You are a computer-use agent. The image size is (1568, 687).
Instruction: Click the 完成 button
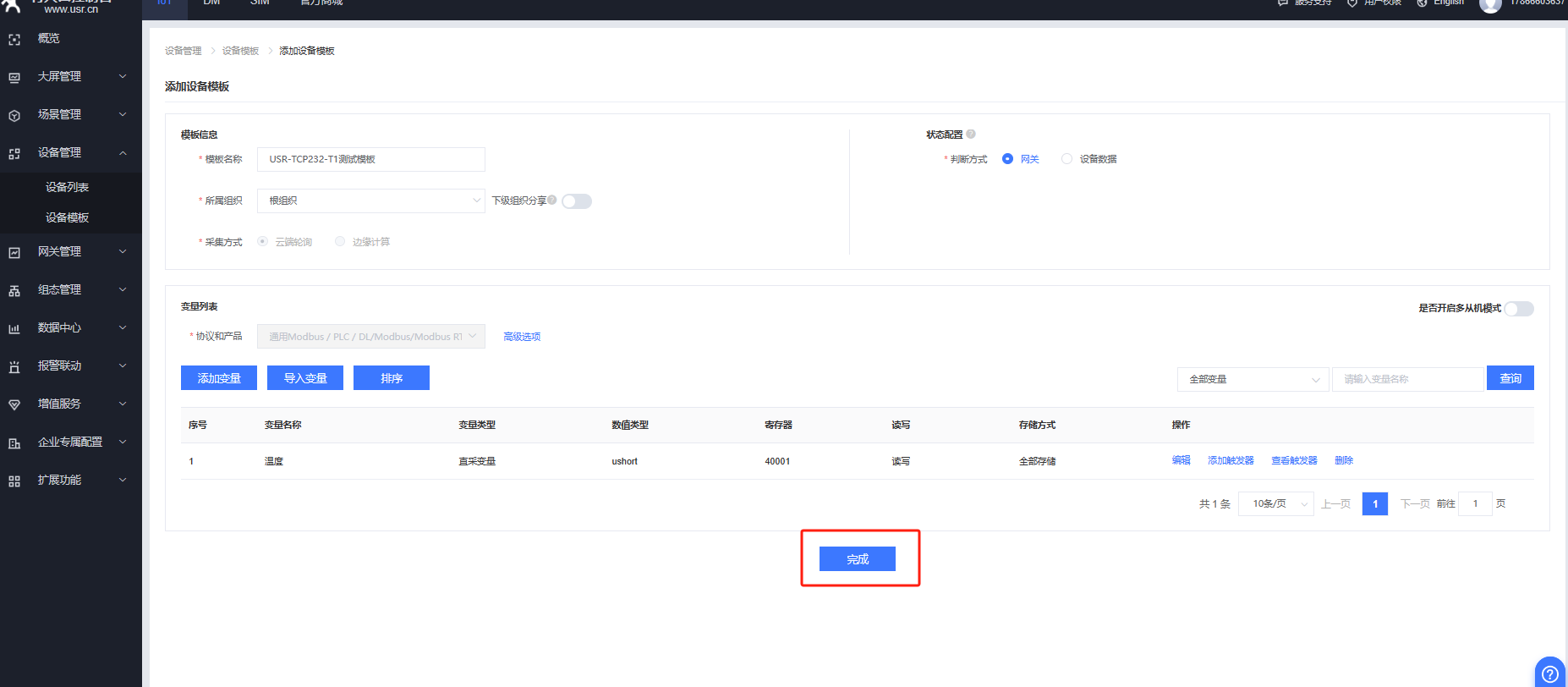click(x=857, y=559)
